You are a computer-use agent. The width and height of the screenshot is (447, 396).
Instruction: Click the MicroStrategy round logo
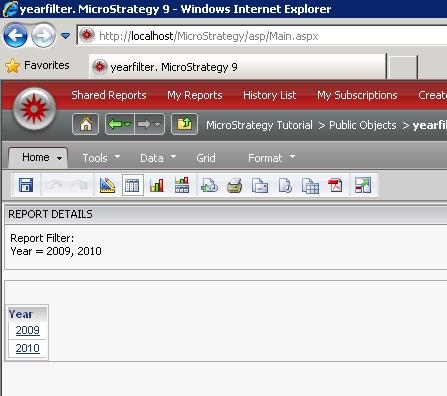[x=34, y=108]
